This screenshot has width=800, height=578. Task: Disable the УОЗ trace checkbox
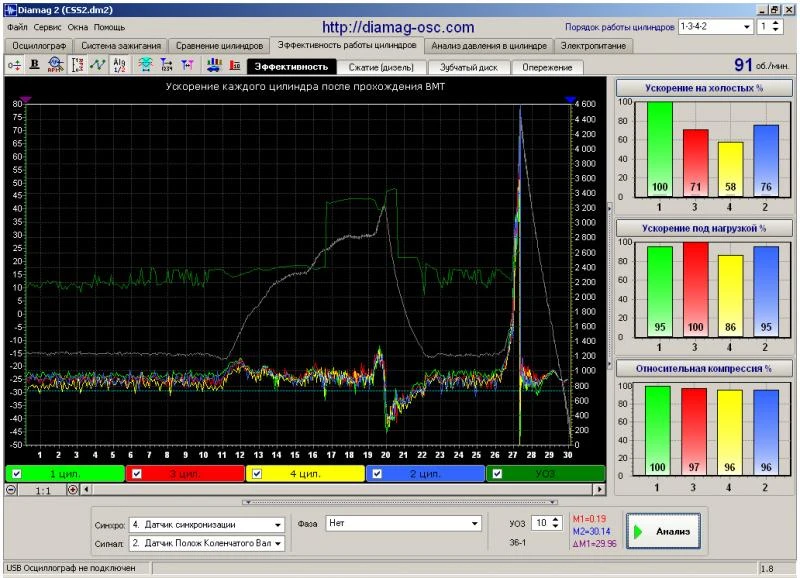497,474
